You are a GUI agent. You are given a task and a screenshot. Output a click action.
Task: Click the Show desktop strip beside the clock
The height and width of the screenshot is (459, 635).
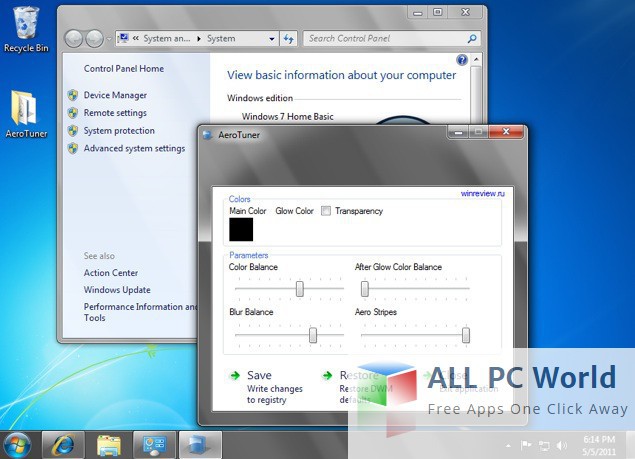click(x=630, y=445)
